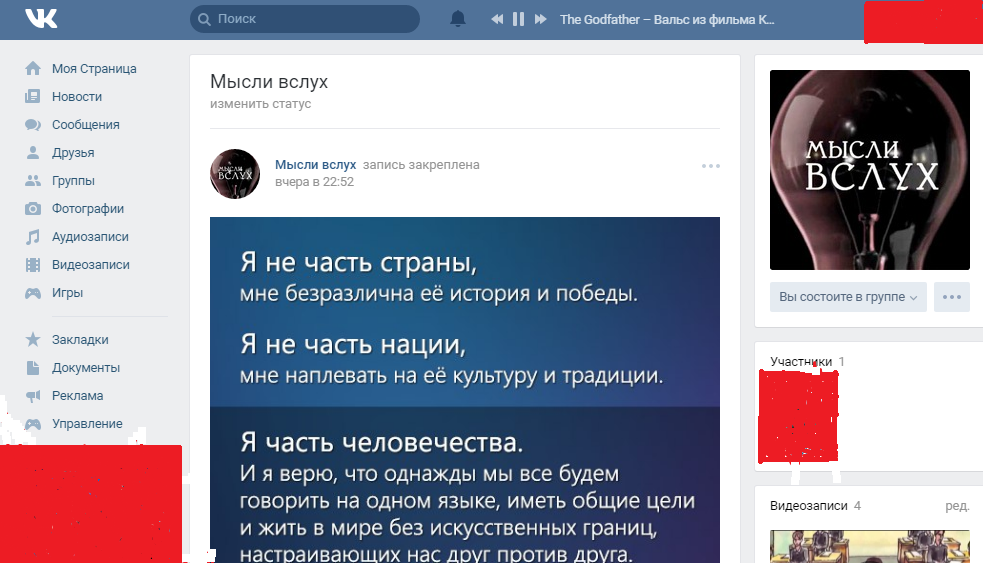This screenshot has height=563, width=983.
Task: Open notifications bell icon
Action: 458,19
